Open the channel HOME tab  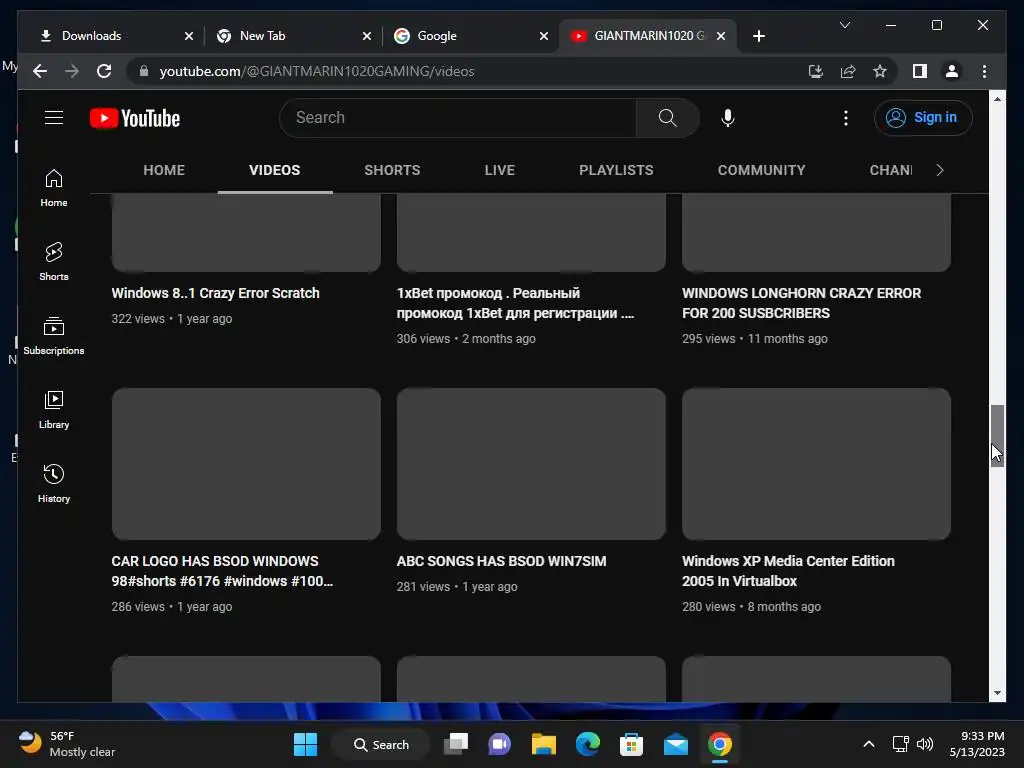coord(164,170)
